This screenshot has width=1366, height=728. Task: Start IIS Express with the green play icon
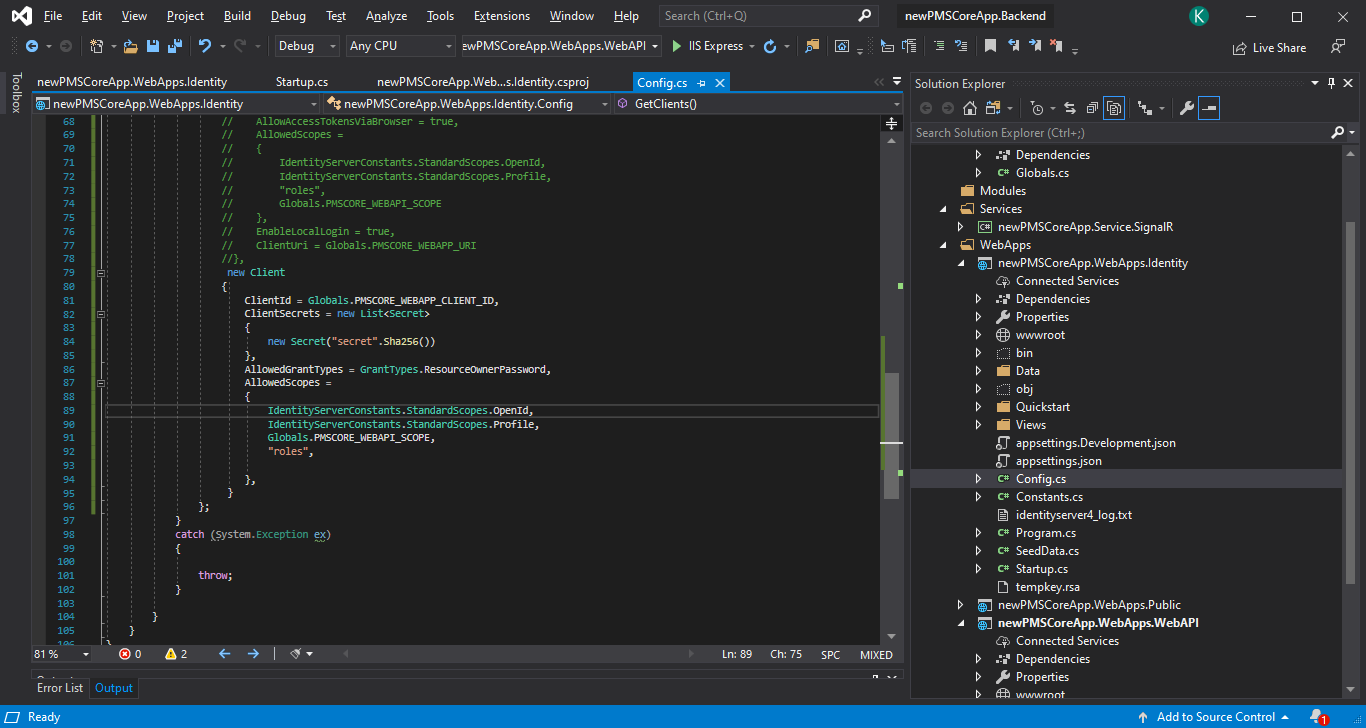(x=677, y=46)
